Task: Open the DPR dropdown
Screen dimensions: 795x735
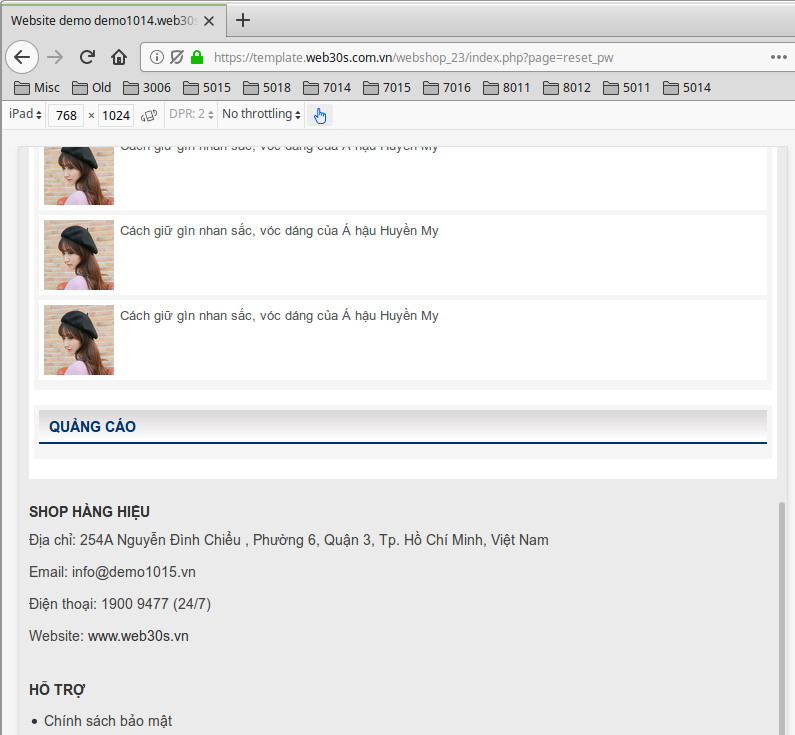Action: click(x=191, y=114)
